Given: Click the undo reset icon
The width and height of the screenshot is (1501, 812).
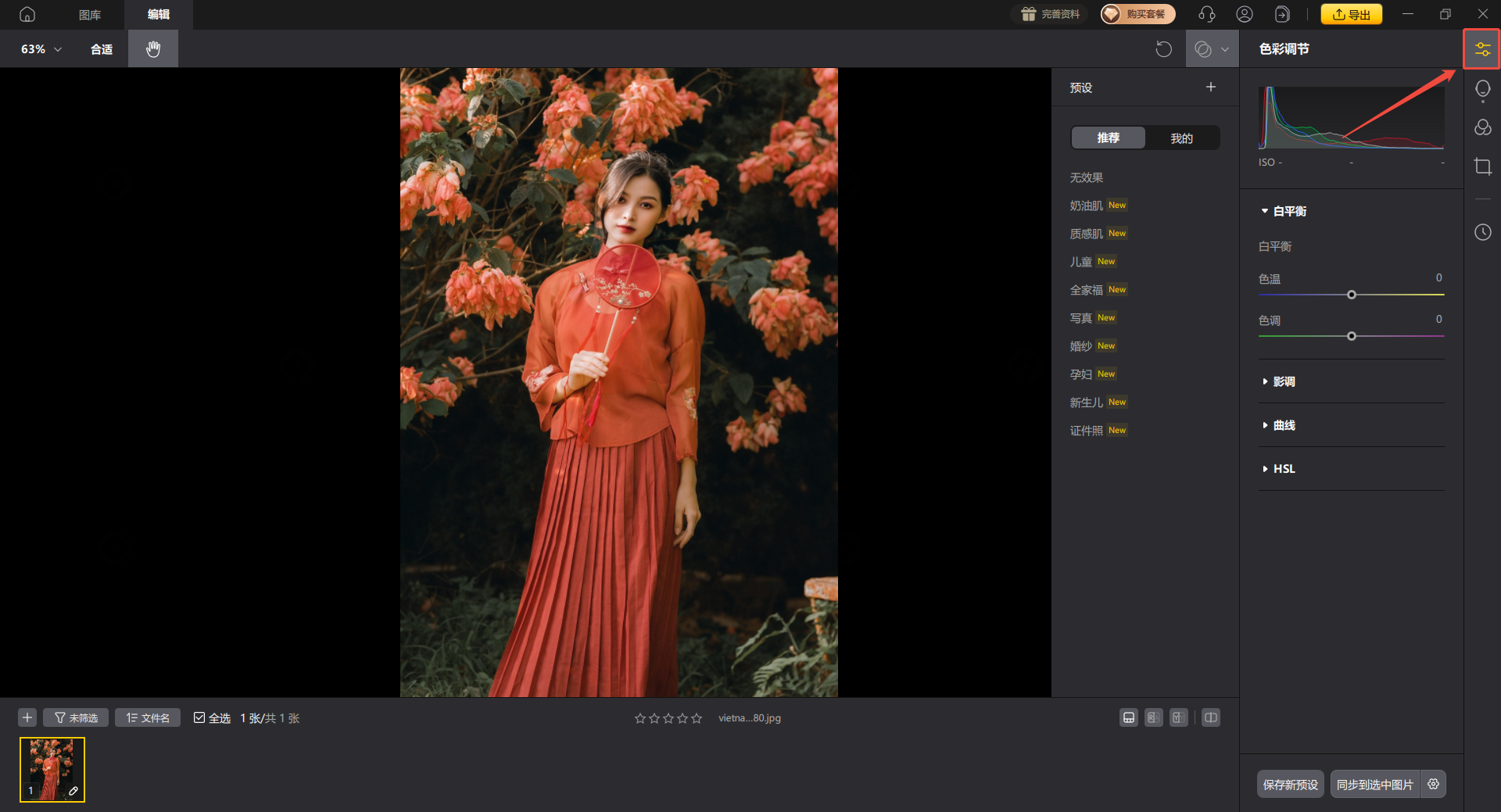Looking at the screenshot, I should pos(1163,49).
